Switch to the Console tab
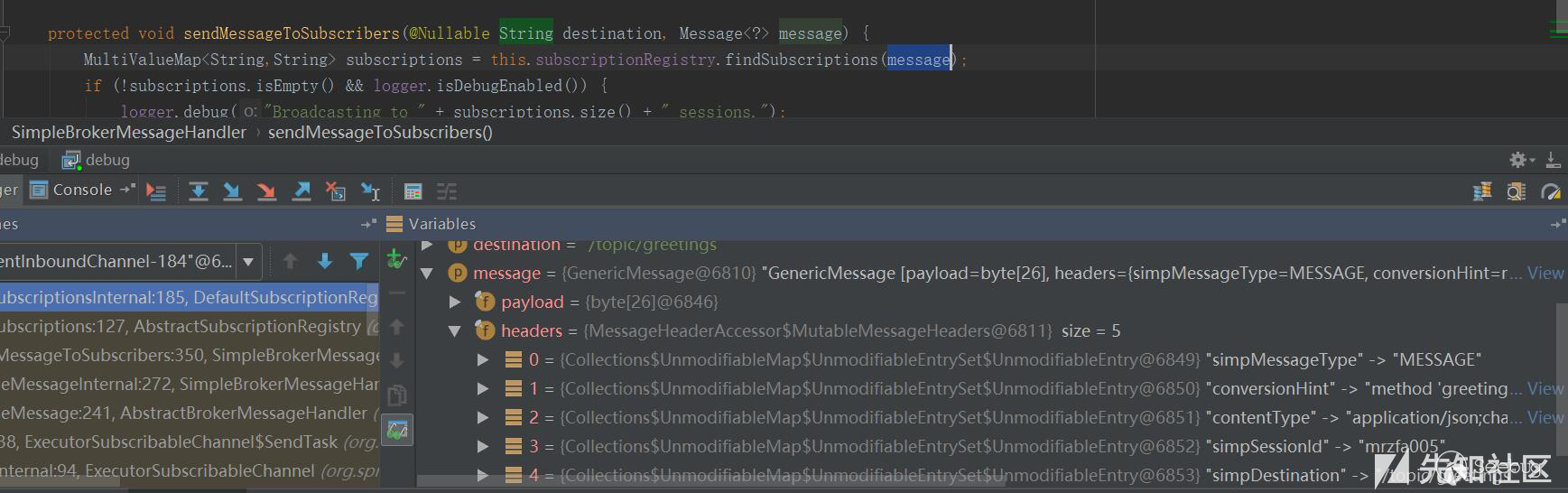 point(81,190)
